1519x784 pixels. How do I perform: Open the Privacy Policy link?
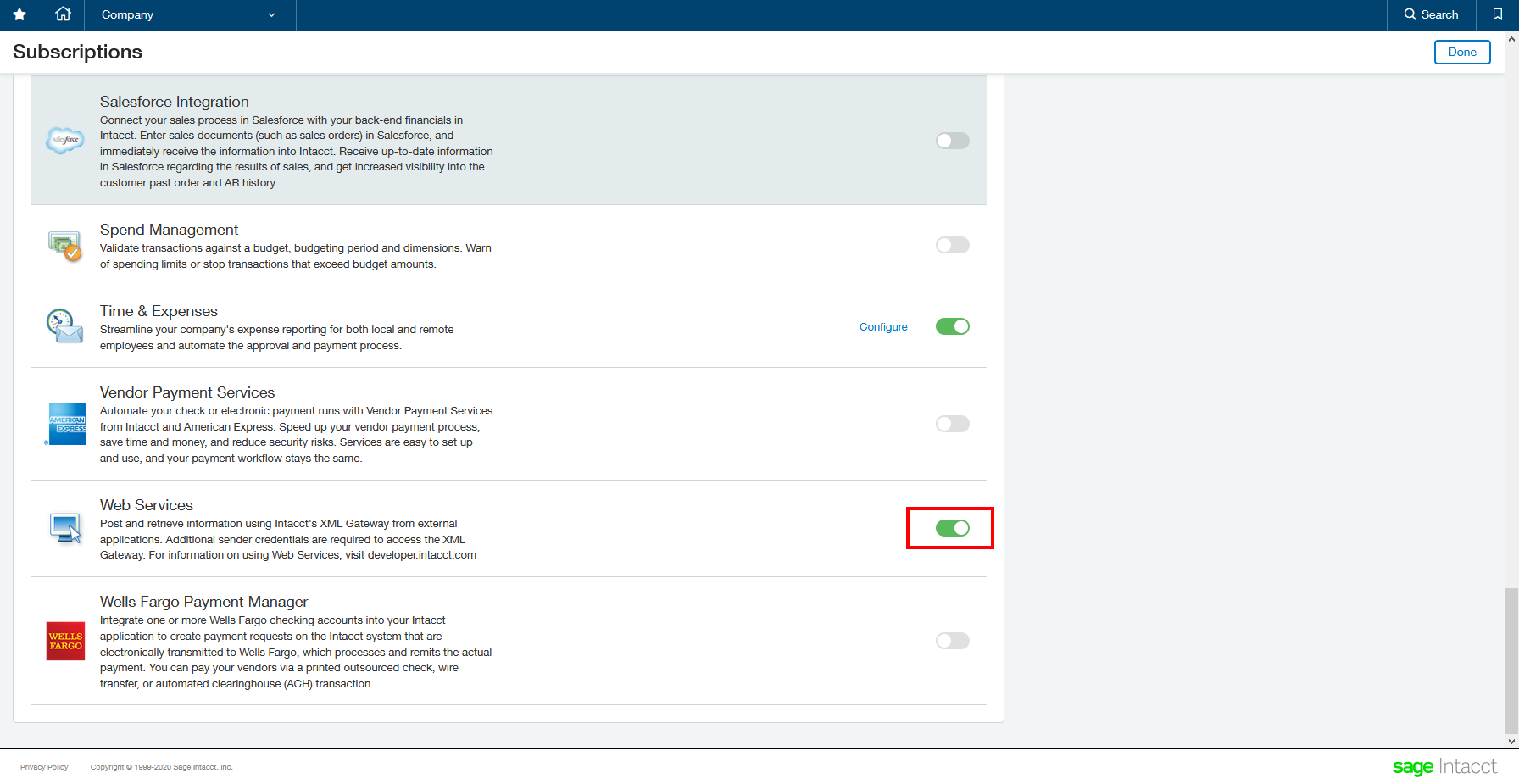pyautogui.click(x=44, y=766)
